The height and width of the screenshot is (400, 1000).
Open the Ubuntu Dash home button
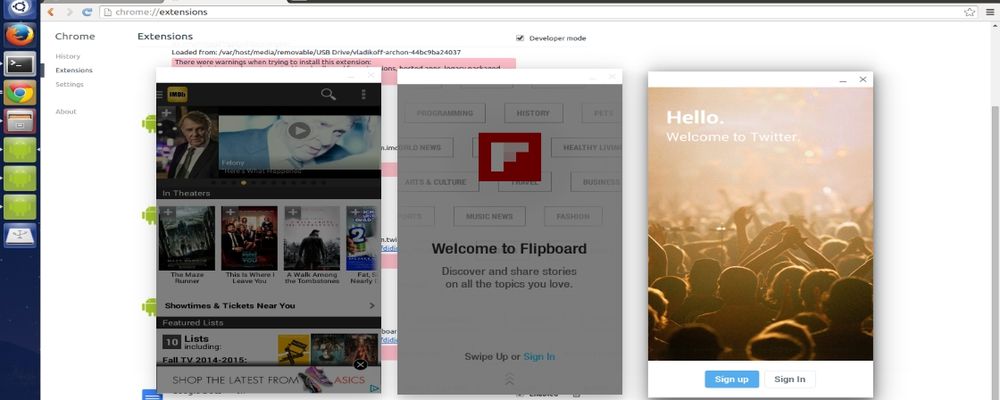pyautogui.click(x=20, y=8)
